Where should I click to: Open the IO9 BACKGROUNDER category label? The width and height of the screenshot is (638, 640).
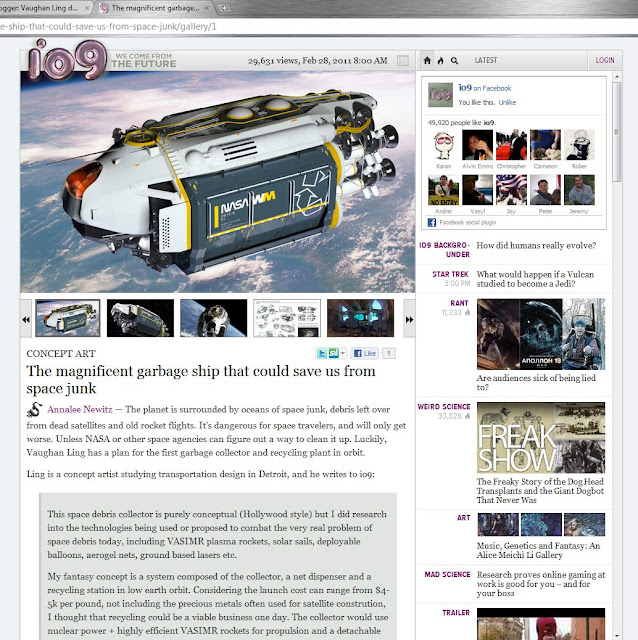[x=444, y=250]
